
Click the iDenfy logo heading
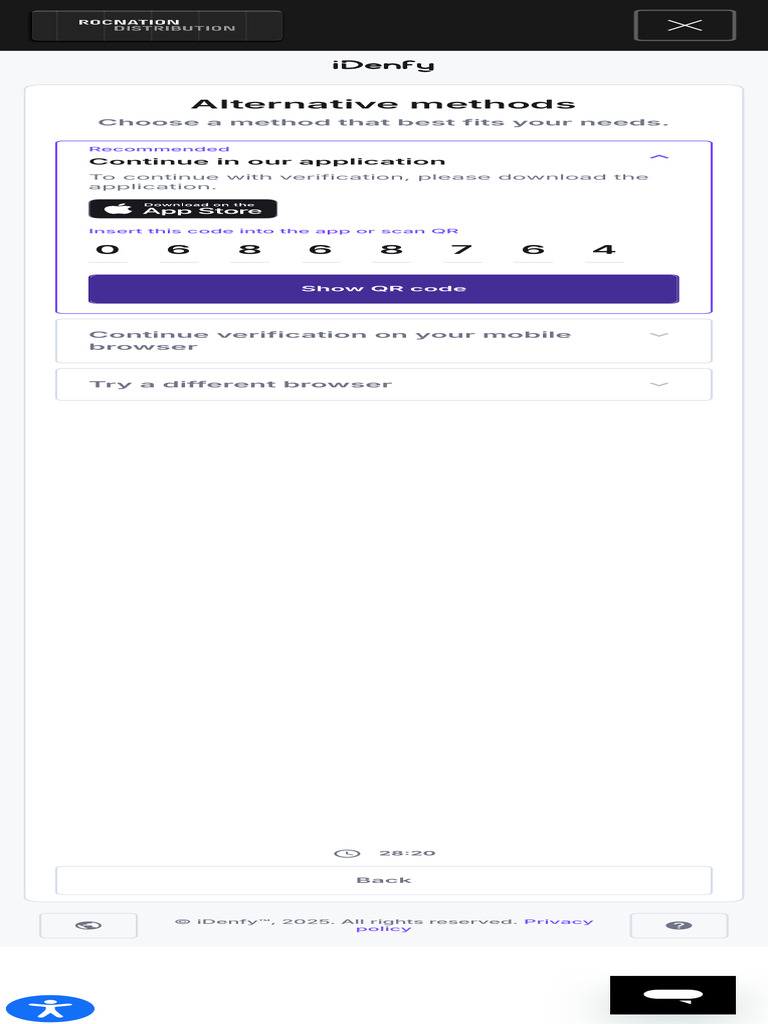pyautogui.click(x=383, y=65)
